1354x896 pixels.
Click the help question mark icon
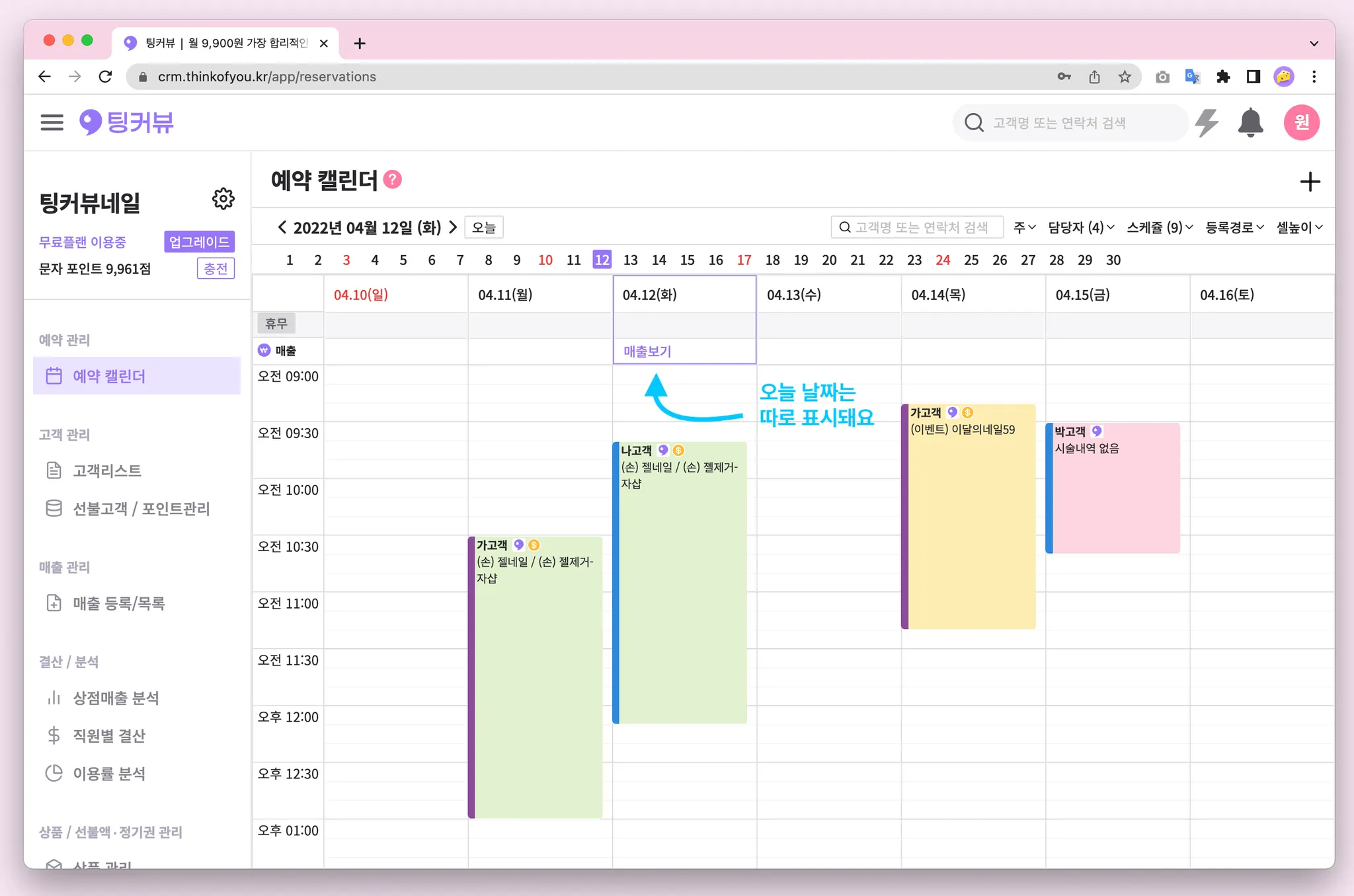[x=393, y=180]
